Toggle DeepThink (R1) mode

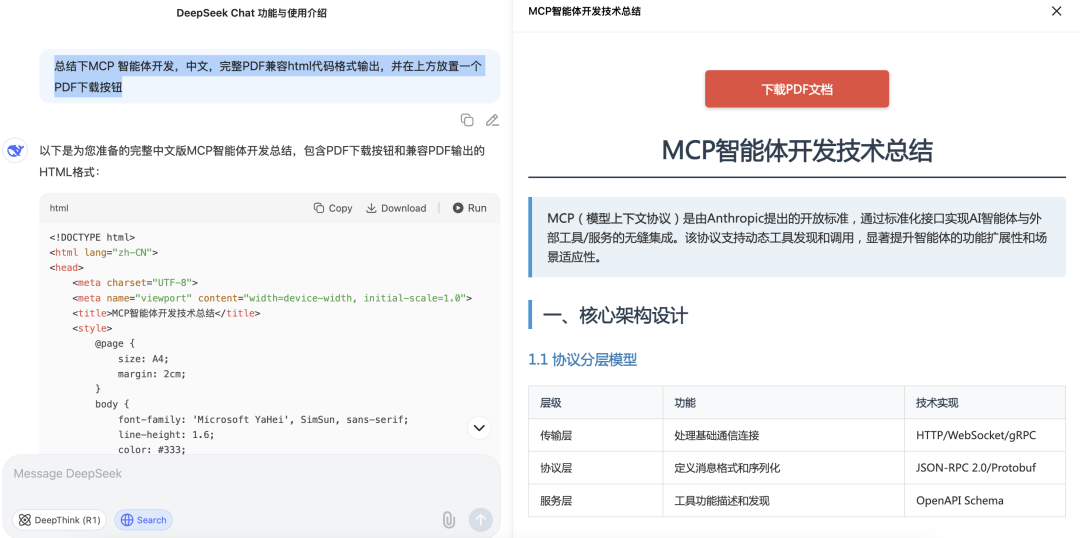click(x=59, y=520)
